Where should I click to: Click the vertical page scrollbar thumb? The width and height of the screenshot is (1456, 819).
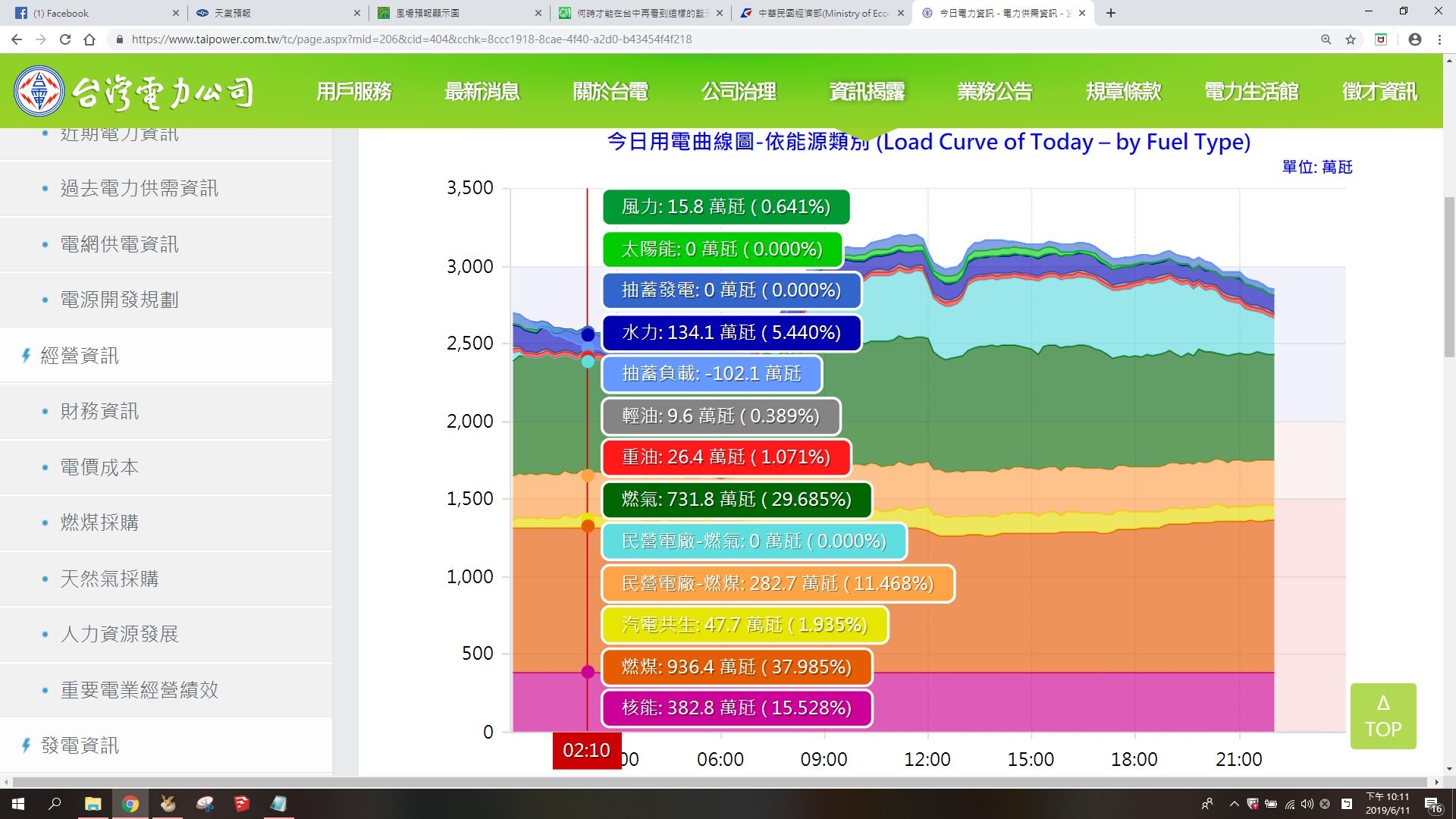pos(1449,277)
